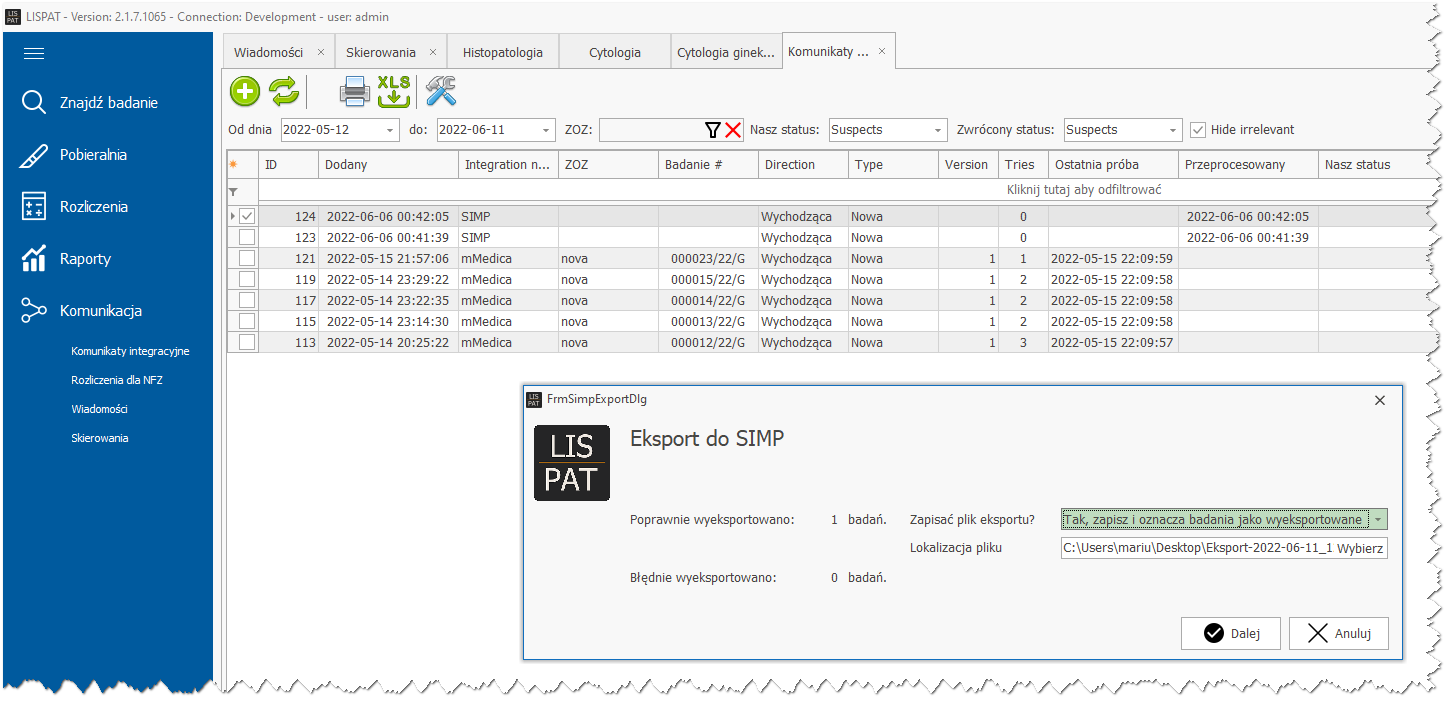Switch to the Histopatologia tab
Viewport: 1451px width, 703px height.
point(503,52)
